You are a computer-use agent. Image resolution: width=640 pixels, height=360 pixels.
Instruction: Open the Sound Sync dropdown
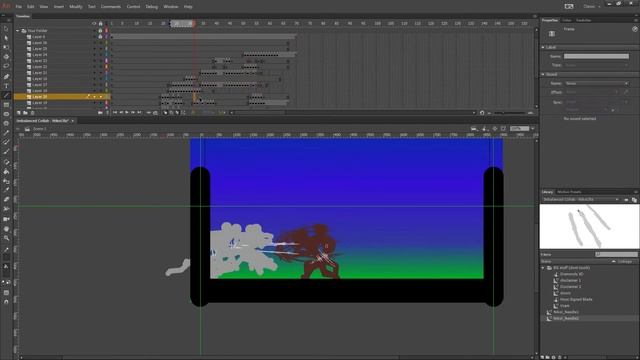click(596, 102)
